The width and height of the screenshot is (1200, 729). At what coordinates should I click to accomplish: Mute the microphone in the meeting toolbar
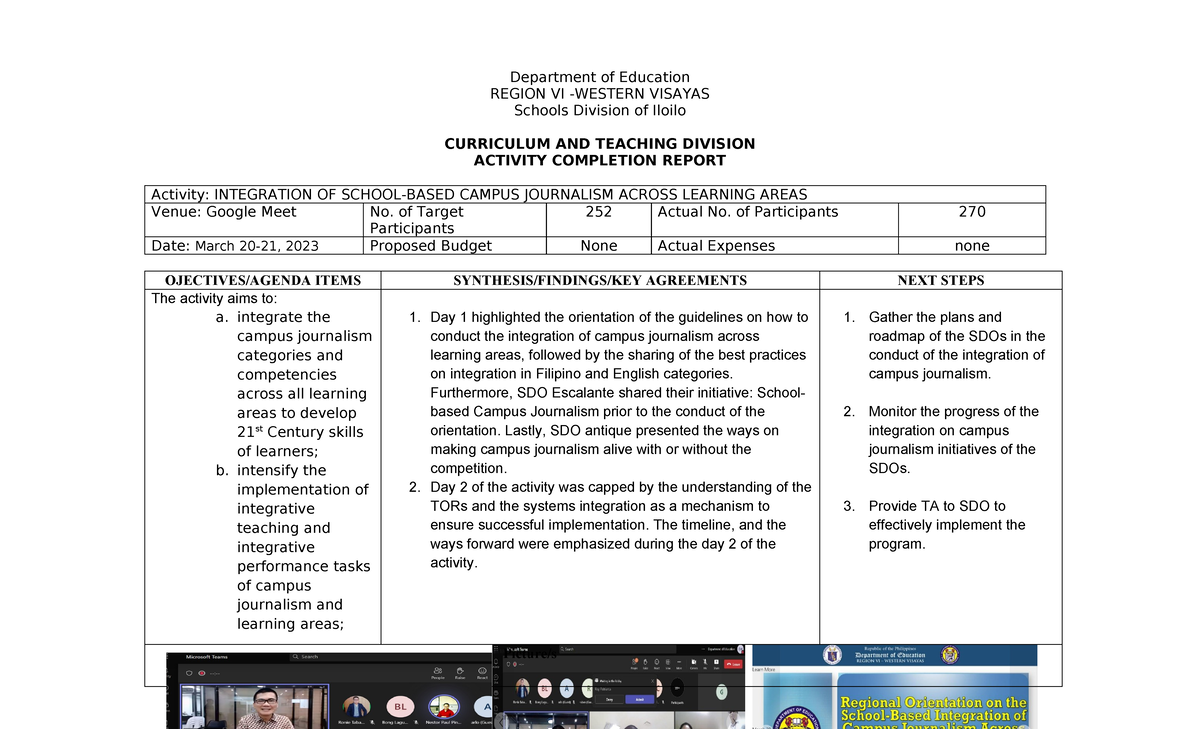(x=705, y=663)
